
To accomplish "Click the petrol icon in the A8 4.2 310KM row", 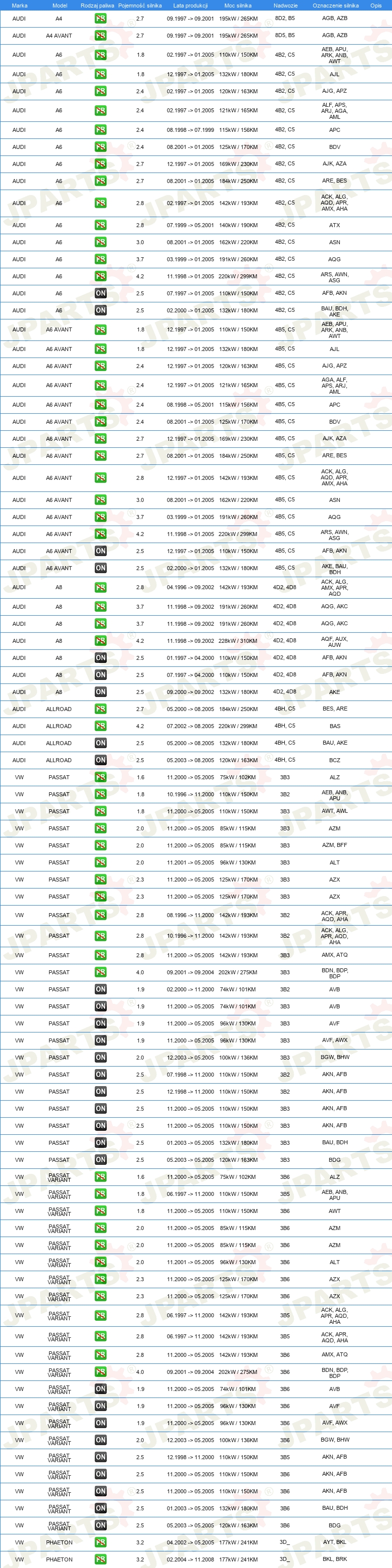I will click(100, 641).
